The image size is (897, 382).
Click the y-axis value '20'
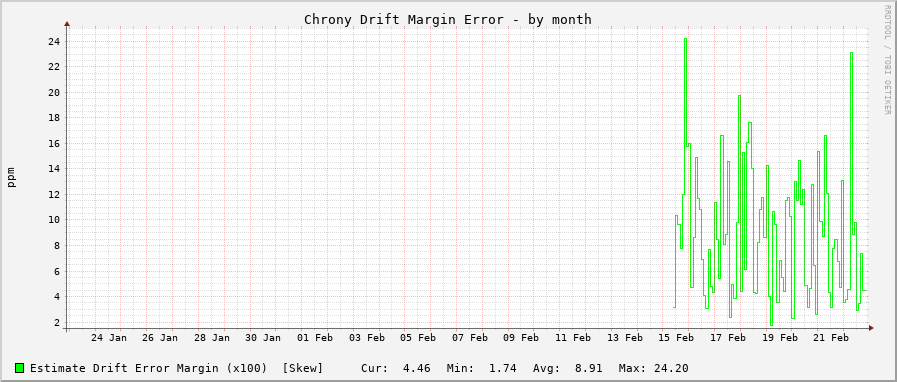pyautogui.click(x=54, y=92)
